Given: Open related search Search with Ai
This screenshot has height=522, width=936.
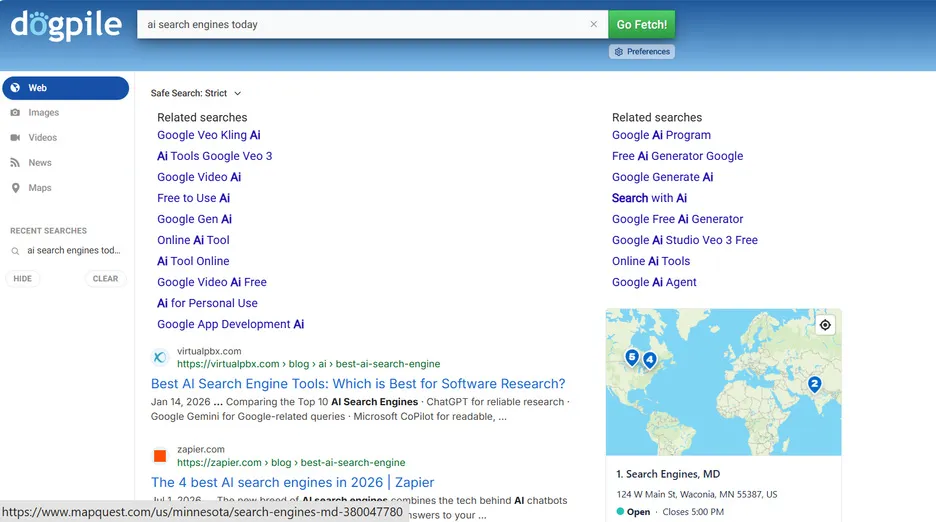Looking at the screenshot, I should 649,198.
